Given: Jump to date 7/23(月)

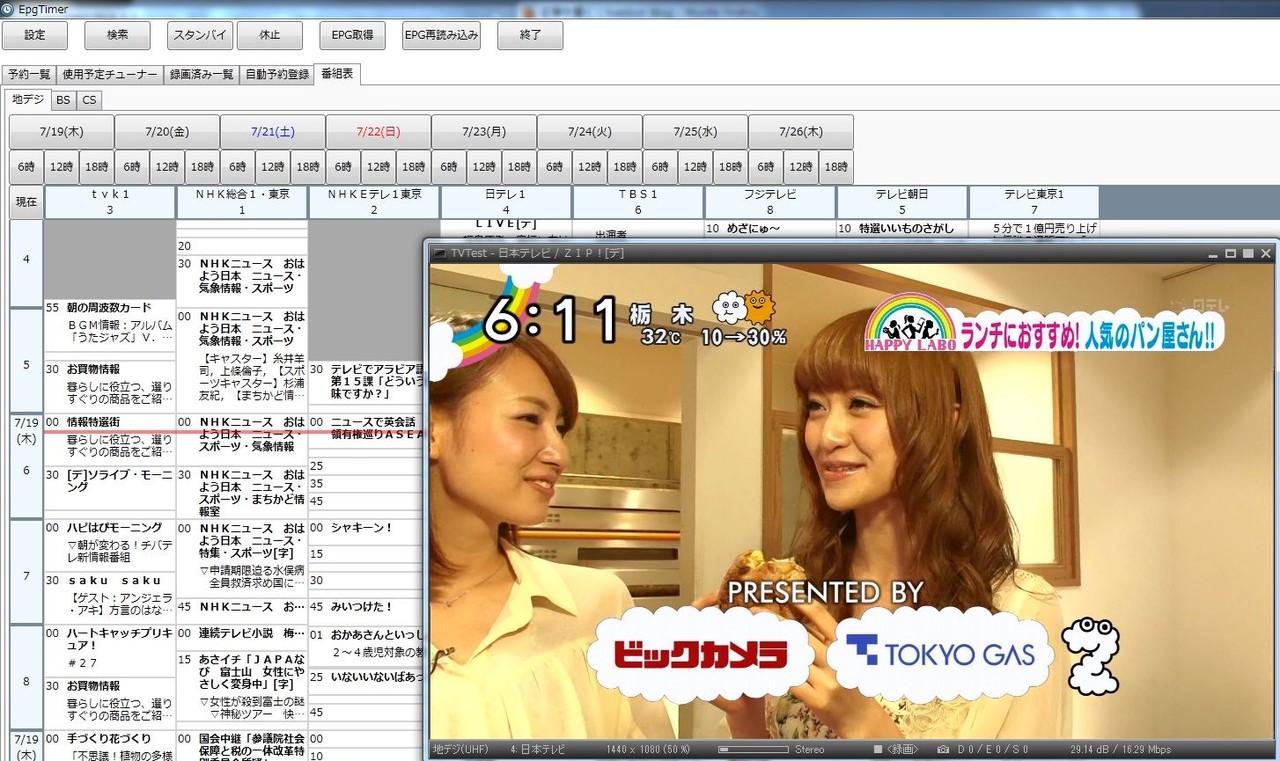Looking at the screenshot, I should pyautogui.click(x=484, y=131).
